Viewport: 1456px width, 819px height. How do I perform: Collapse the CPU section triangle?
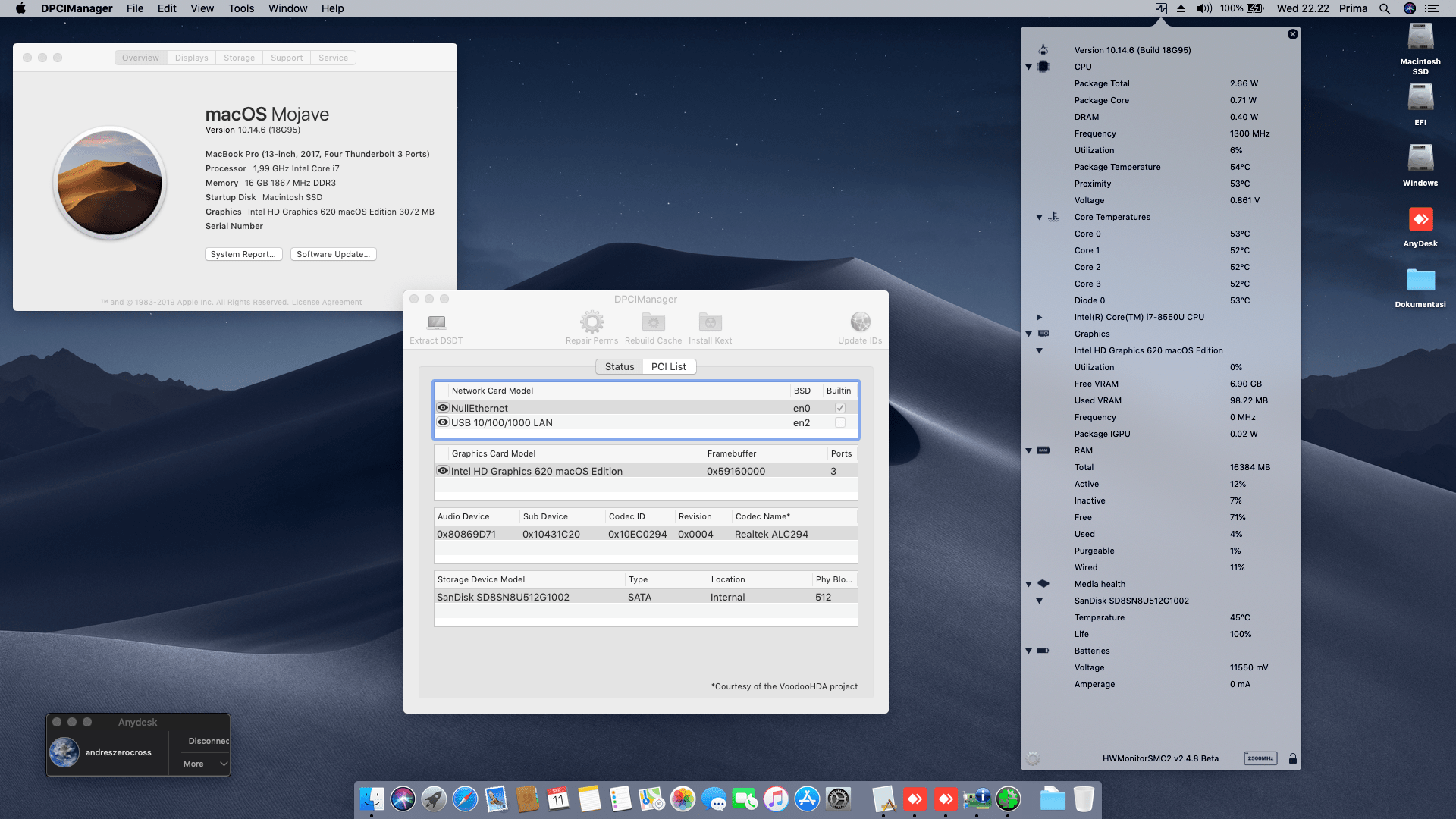1029,67
